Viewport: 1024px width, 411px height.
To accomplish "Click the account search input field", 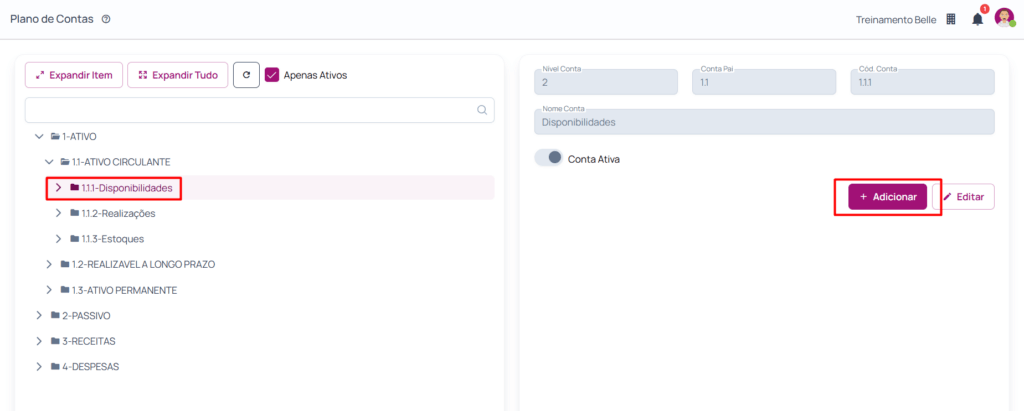I will click(x=250, y=110).
